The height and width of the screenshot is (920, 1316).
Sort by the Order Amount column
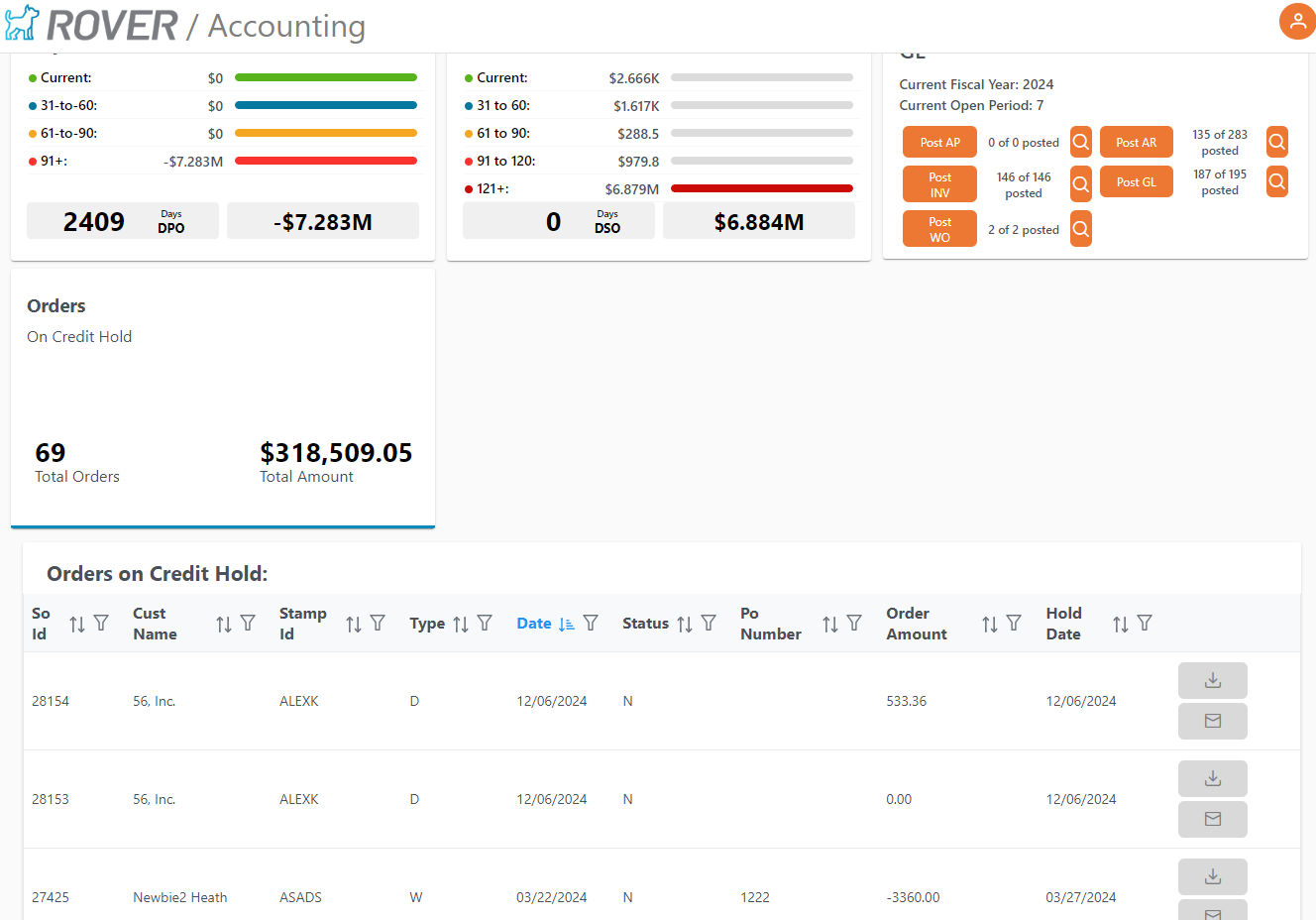[989, 624]
